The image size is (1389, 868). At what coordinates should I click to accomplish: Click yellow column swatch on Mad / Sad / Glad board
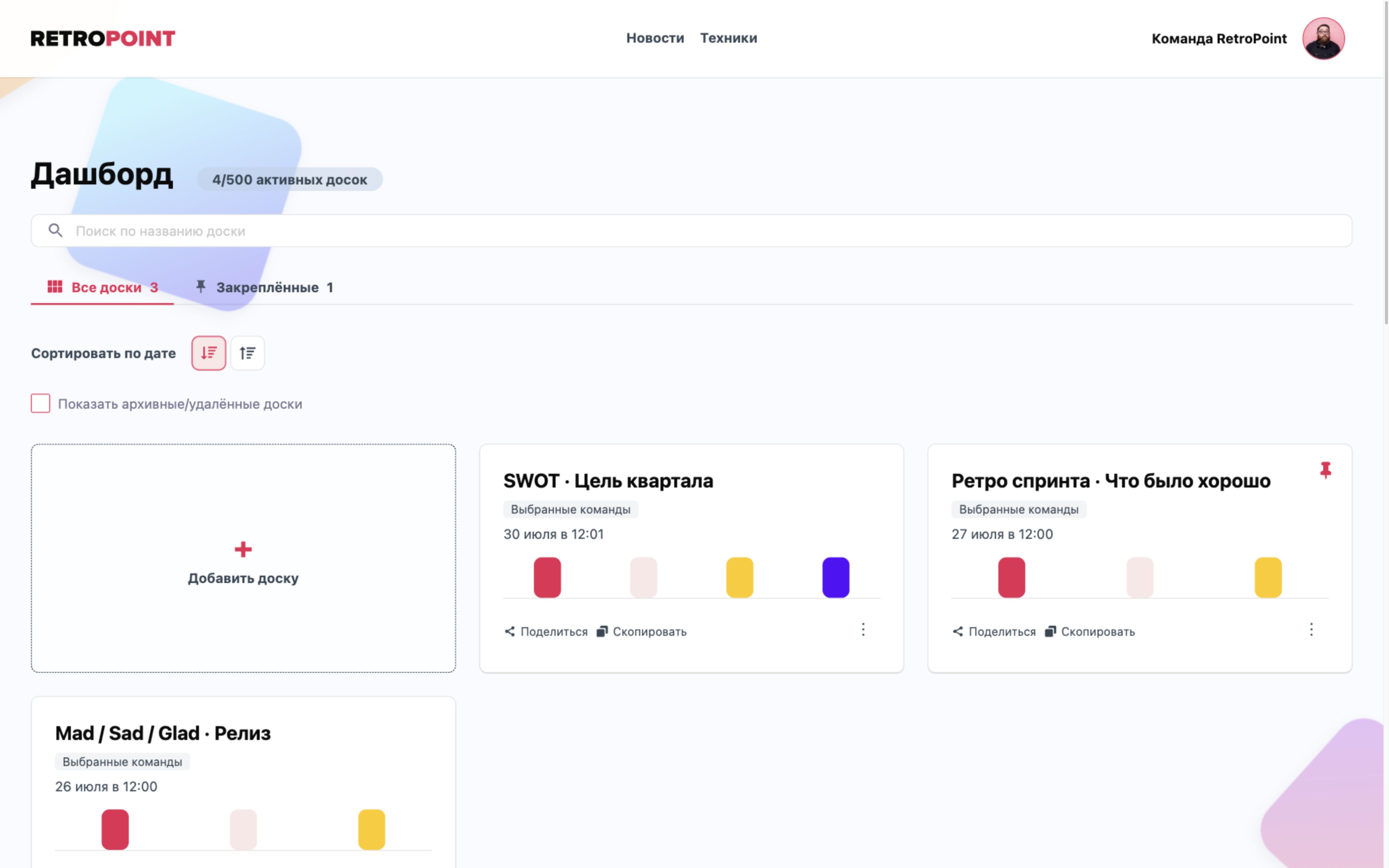371,830
